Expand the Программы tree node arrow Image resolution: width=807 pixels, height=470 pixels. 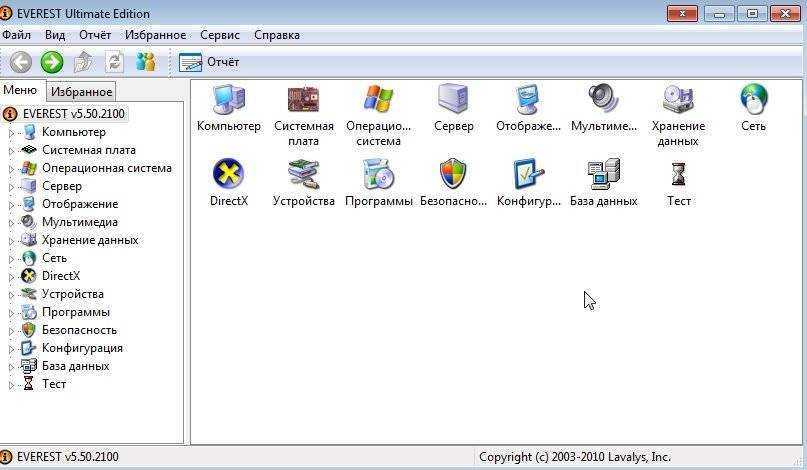11,313
